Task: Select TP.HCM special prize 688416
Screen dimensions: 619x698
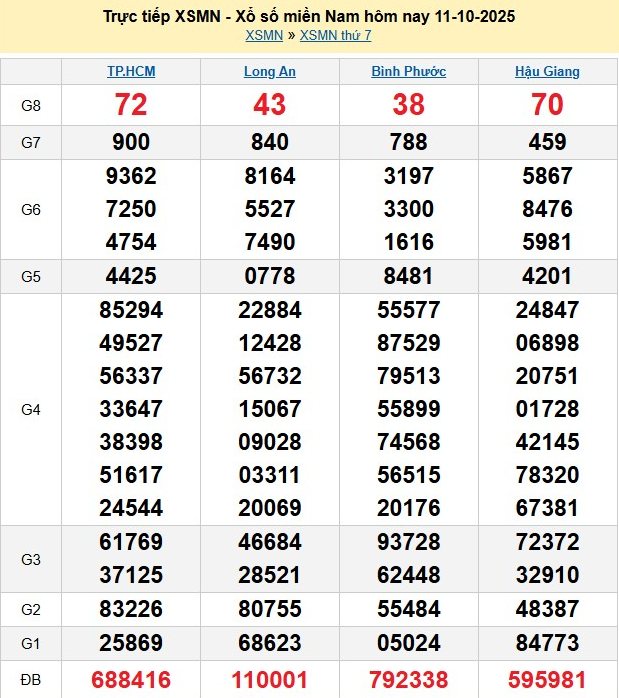Action: (131, 680)
